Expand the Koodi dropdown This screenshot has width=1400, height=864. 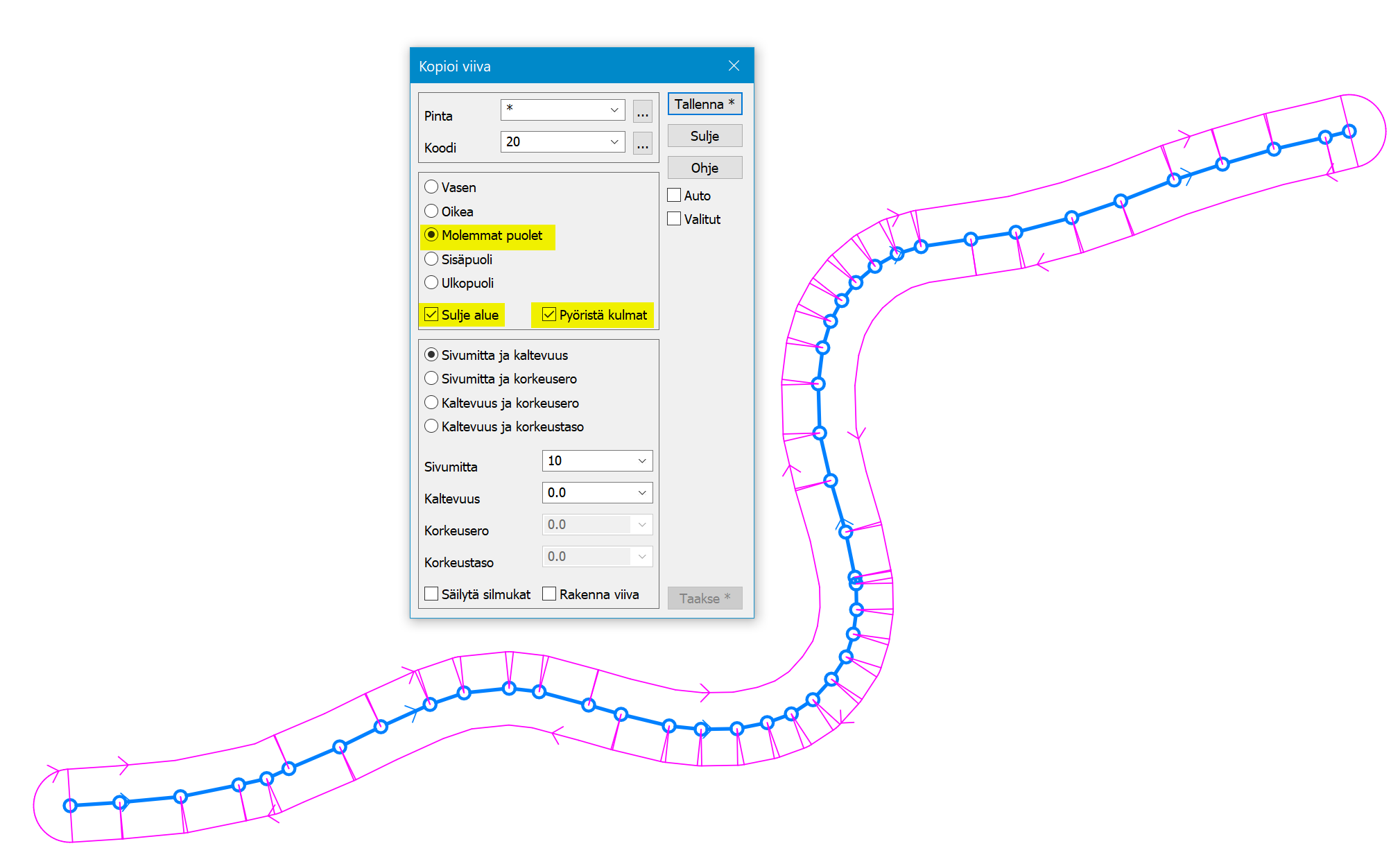(614, 141)
